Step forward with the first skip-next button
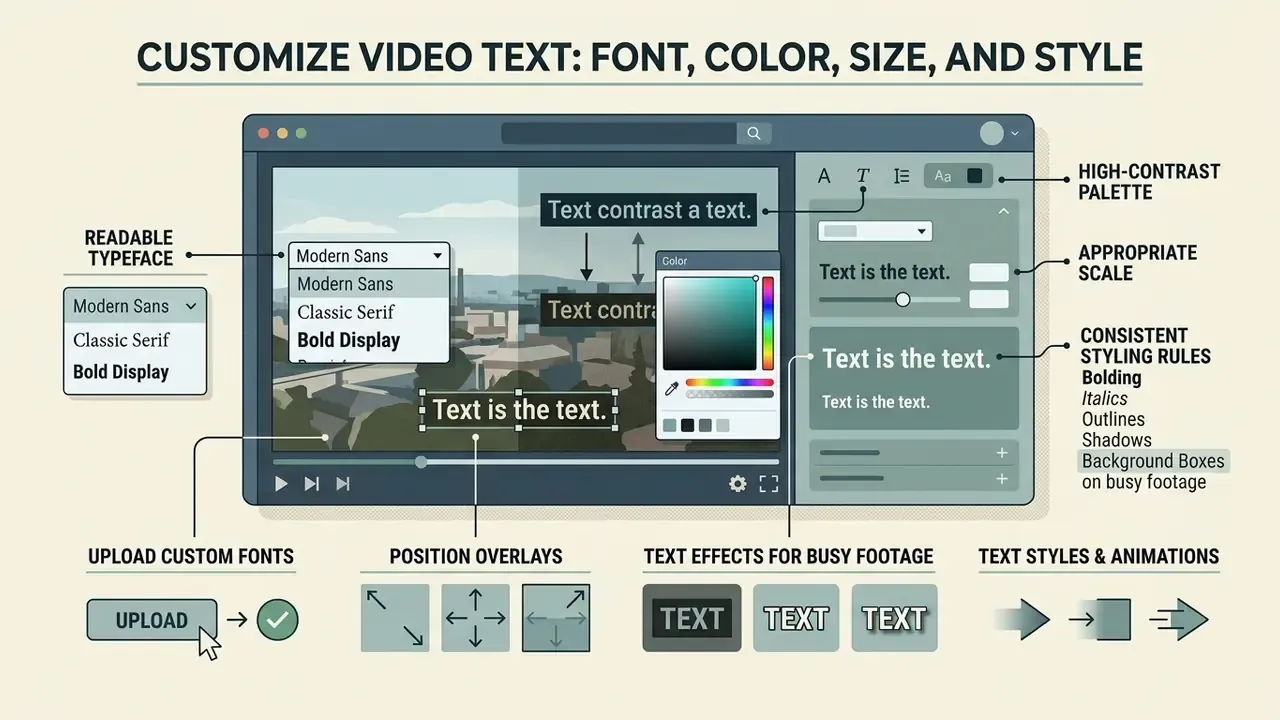The image size is (1280, 720). pyautogui.click(x=312, y=484)
